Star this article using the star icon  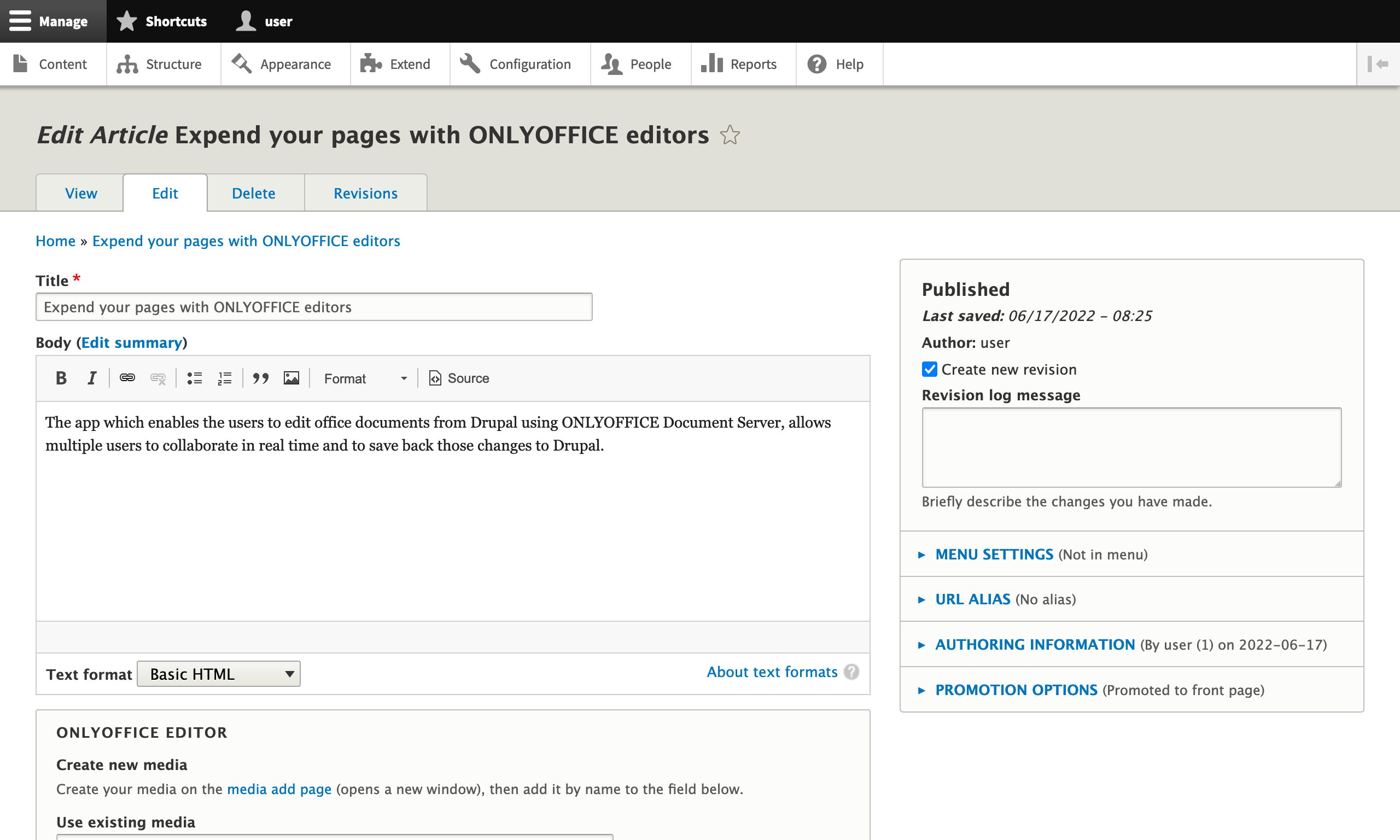point(730,135)
